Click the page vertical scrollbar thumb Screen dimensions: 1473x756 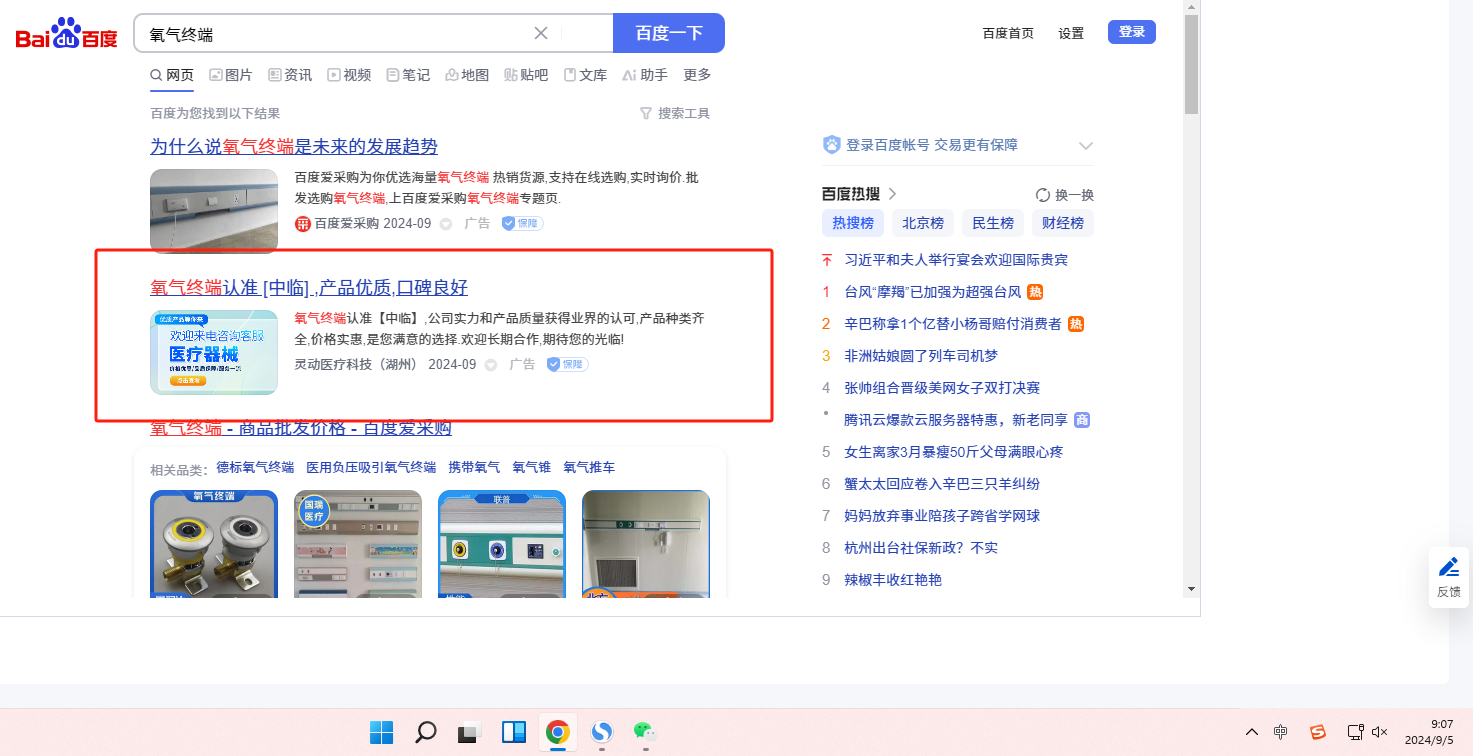1191,65
